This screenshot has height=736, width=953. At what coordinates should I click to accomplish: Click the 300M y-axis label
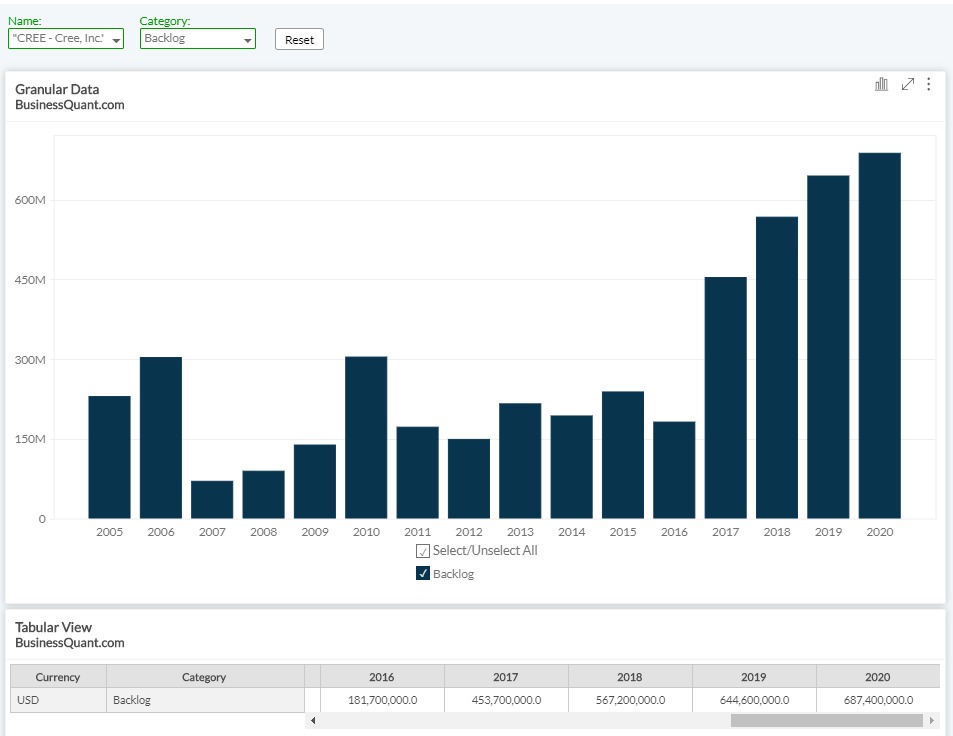tap(30, 360)
